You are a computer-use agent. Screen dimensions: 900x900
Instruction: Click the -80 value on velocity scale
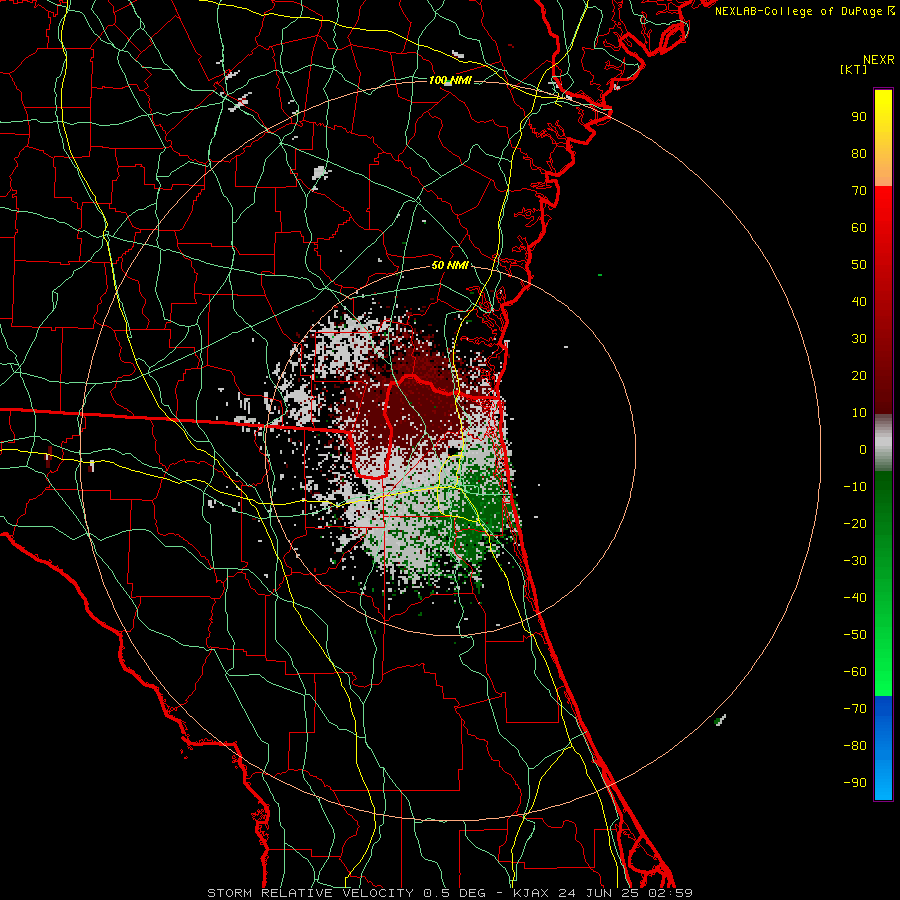coord(855,746)
